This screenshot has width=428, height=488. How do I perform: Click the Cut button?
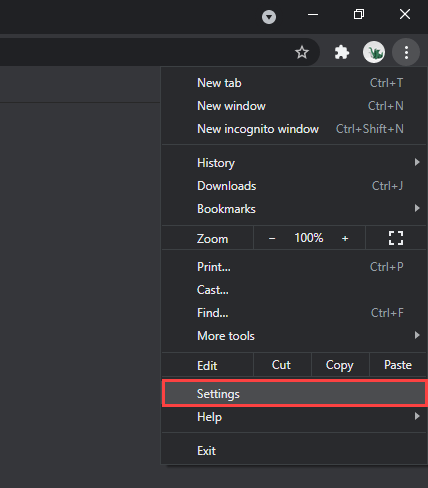(x=282, y=365)
